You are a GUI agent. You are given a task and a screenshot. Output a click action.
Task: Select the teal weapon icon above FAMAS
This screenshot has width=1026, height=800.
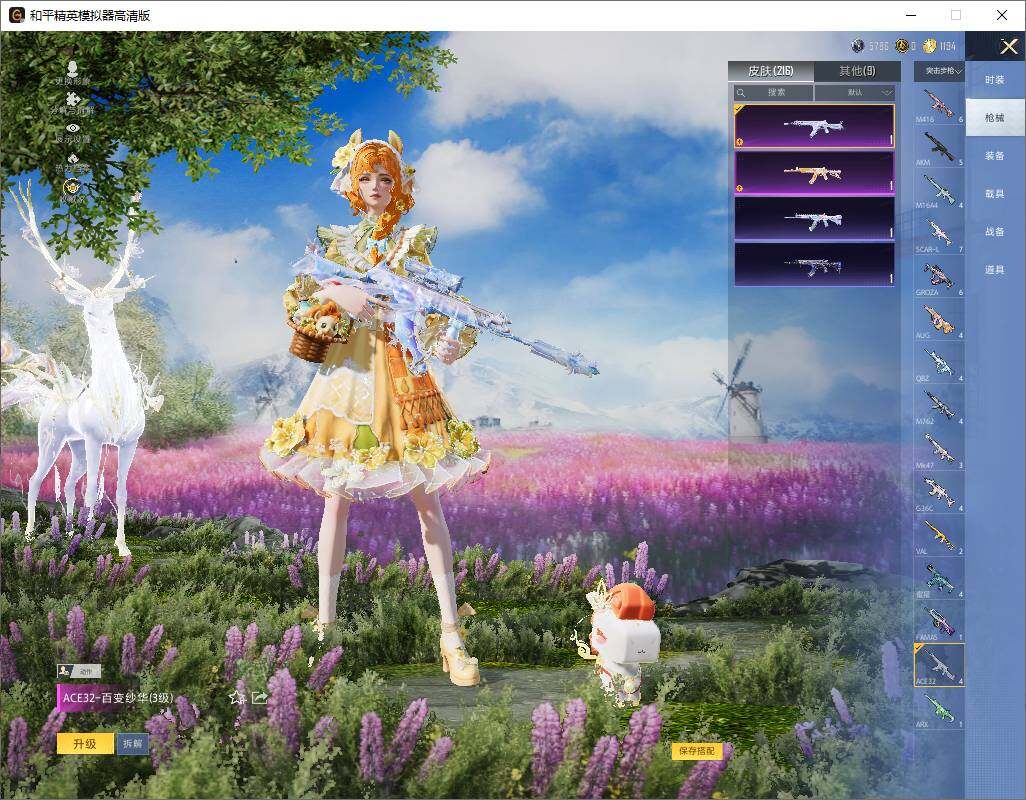(939, 579)
